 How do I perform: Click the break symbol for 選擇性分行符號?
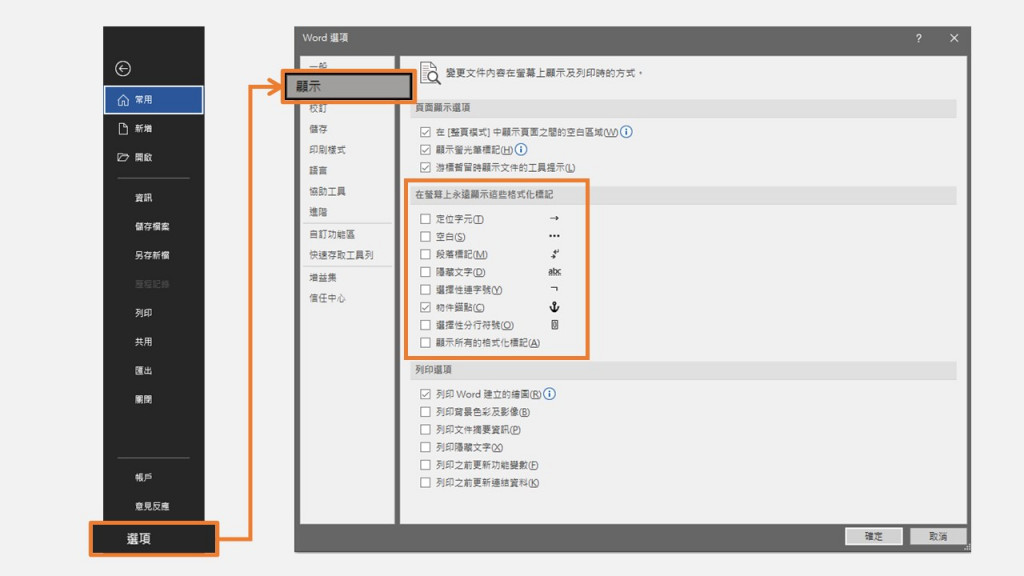[554, 325]
